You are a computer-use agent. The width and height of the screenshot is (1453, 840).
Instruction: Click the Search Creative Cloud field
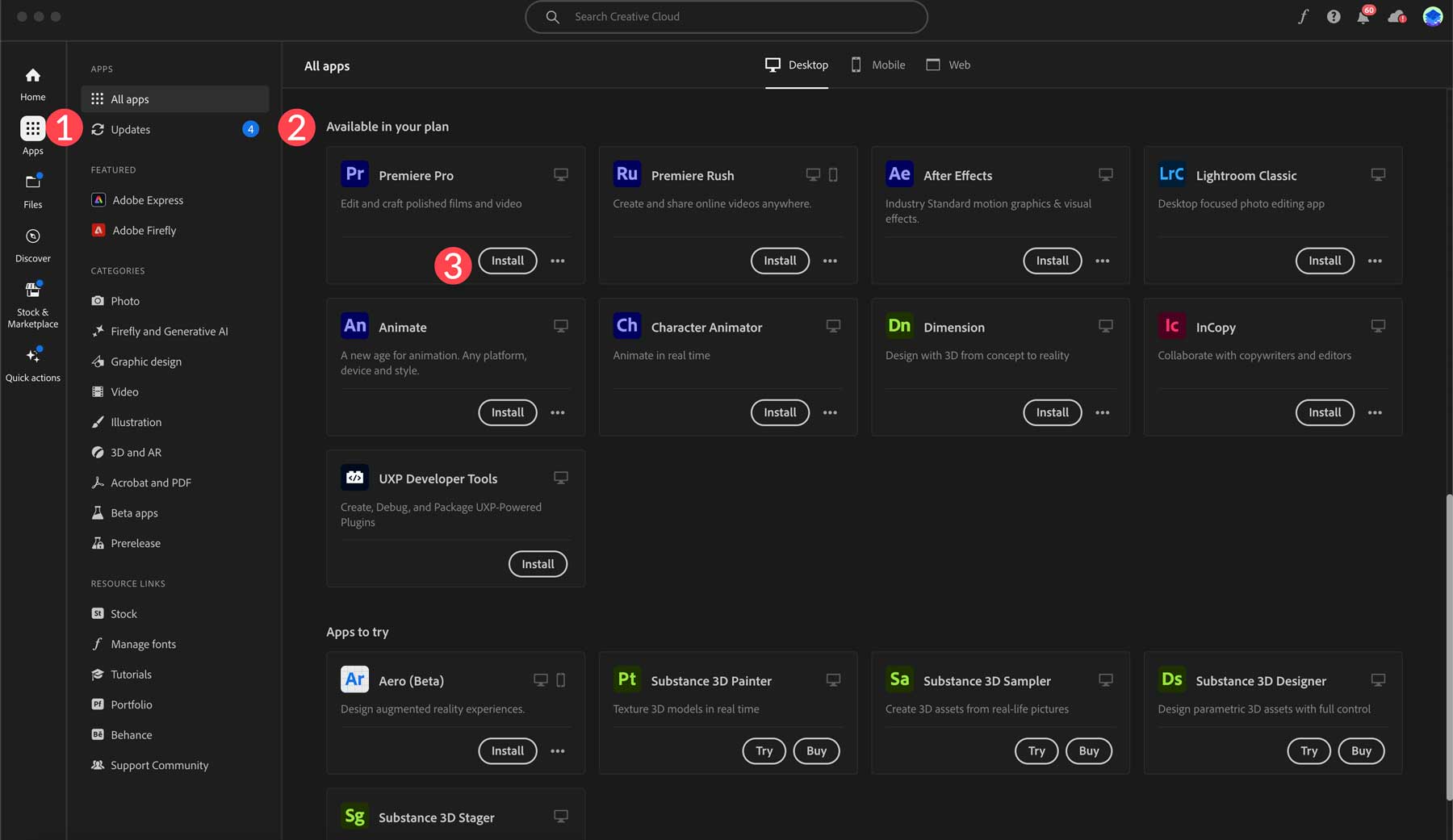click(726, 16)
